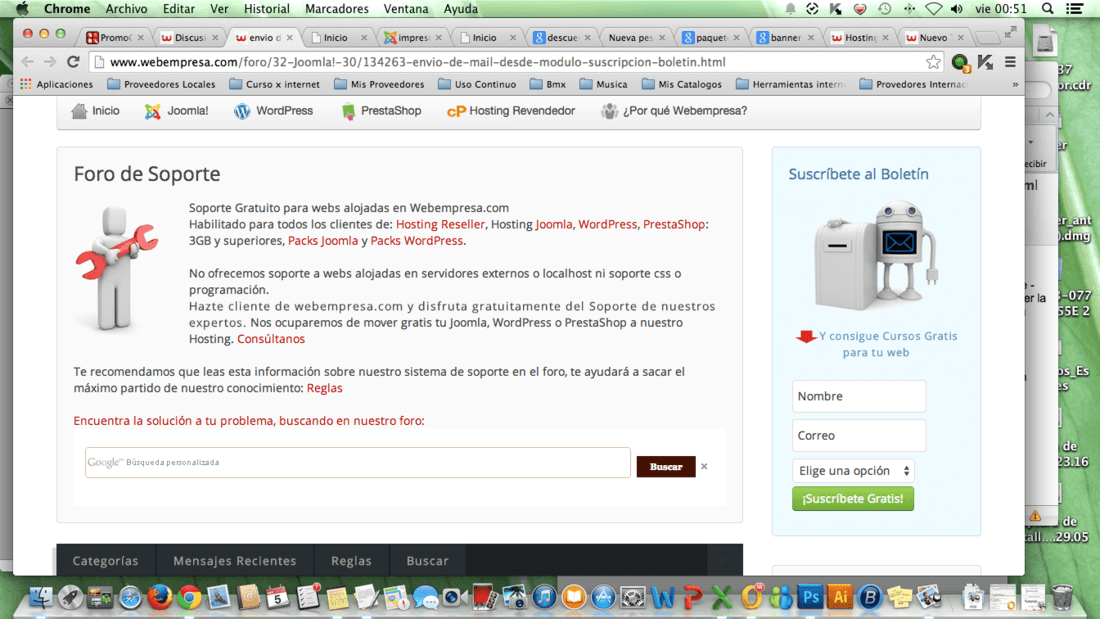The width and height of the screenshot is (1100, 619).
Task: Click the Nombre input field
Action: point(859,396)
